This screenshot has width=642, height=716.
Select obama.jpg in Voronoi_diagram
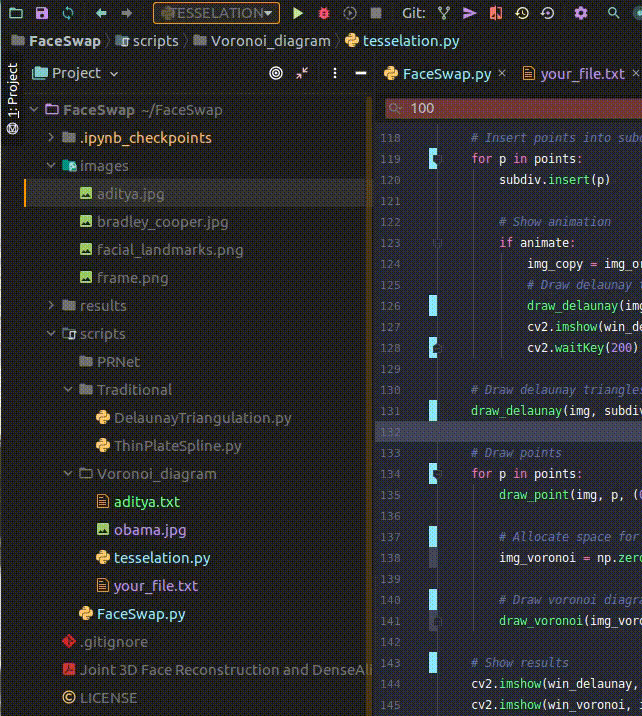point(150,530)
